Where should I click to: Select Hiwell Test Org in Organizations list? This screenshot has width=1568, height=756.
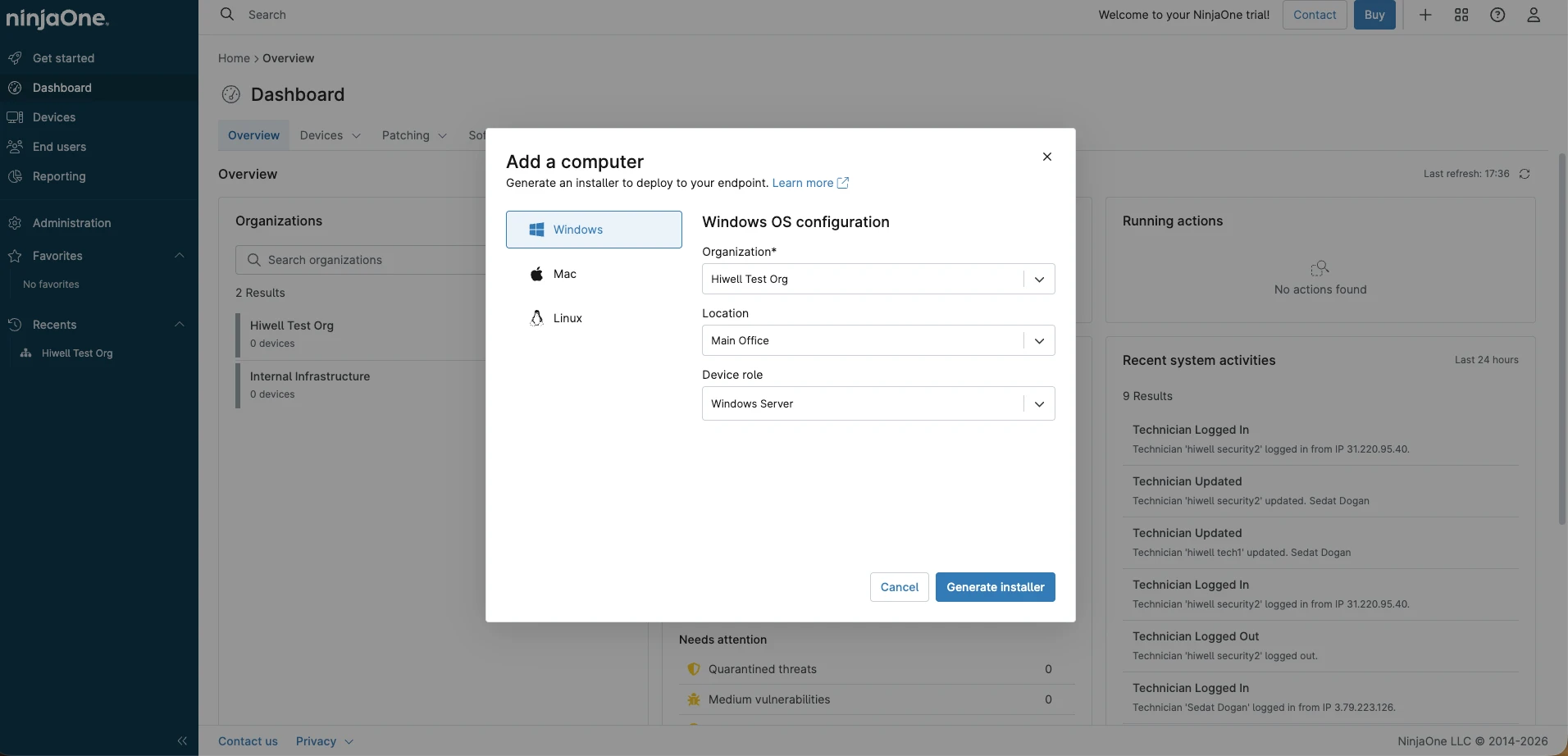point(361,335)
